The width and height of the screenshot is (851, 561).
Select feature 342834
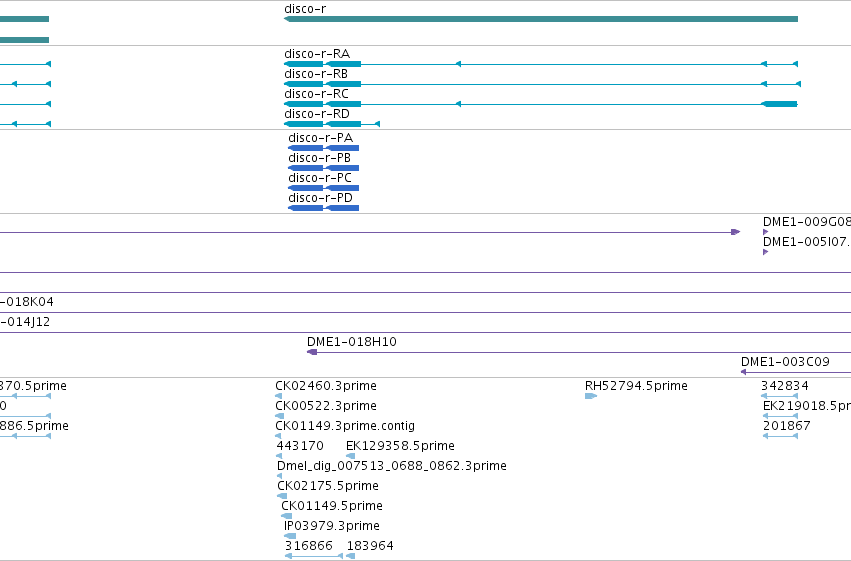coord(785,386)
